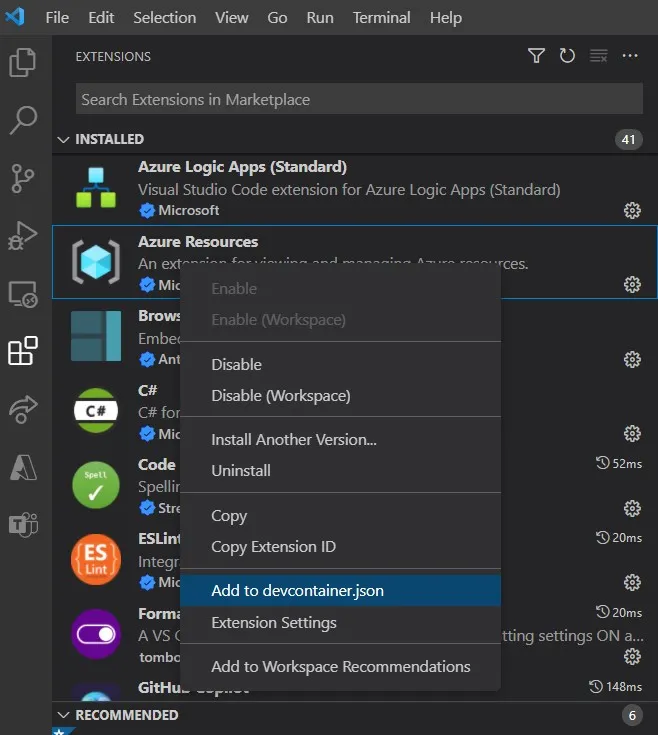Click the Azure Resources cube icon
The image size is (658, 735).
[96, 262]
